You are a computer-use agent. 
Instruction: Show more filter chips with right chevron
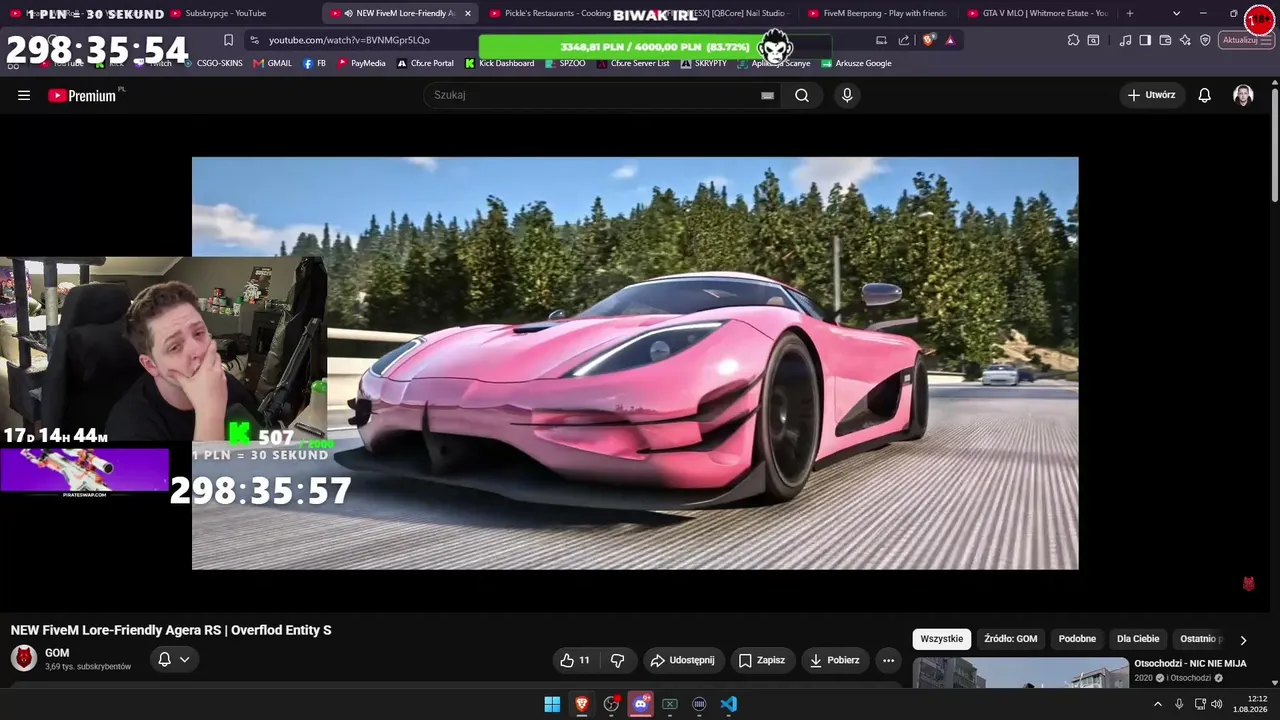point(1243,640)
